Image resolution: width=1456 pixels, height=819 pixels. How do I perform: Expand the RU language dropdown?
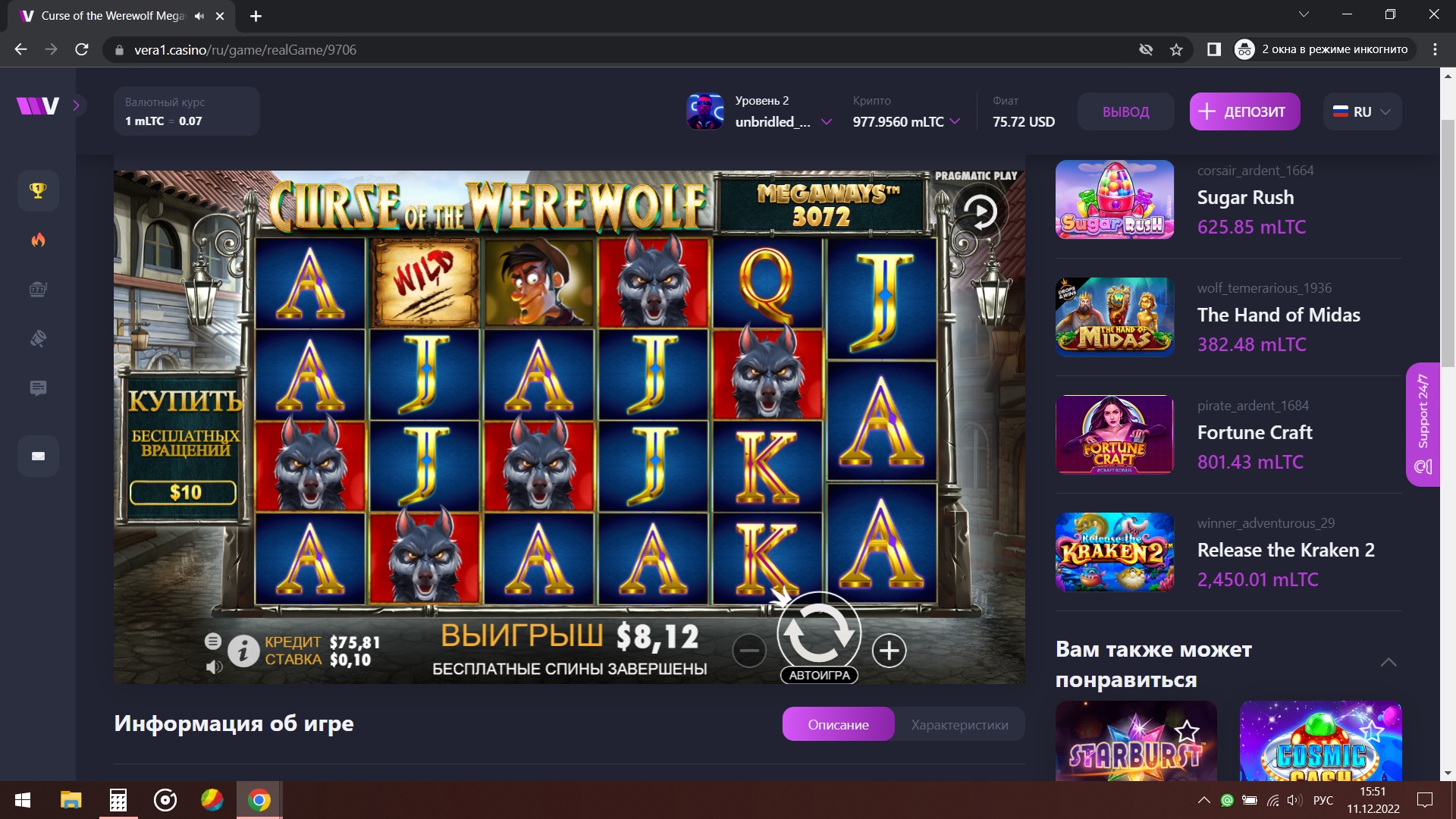tap(1362, 111)
